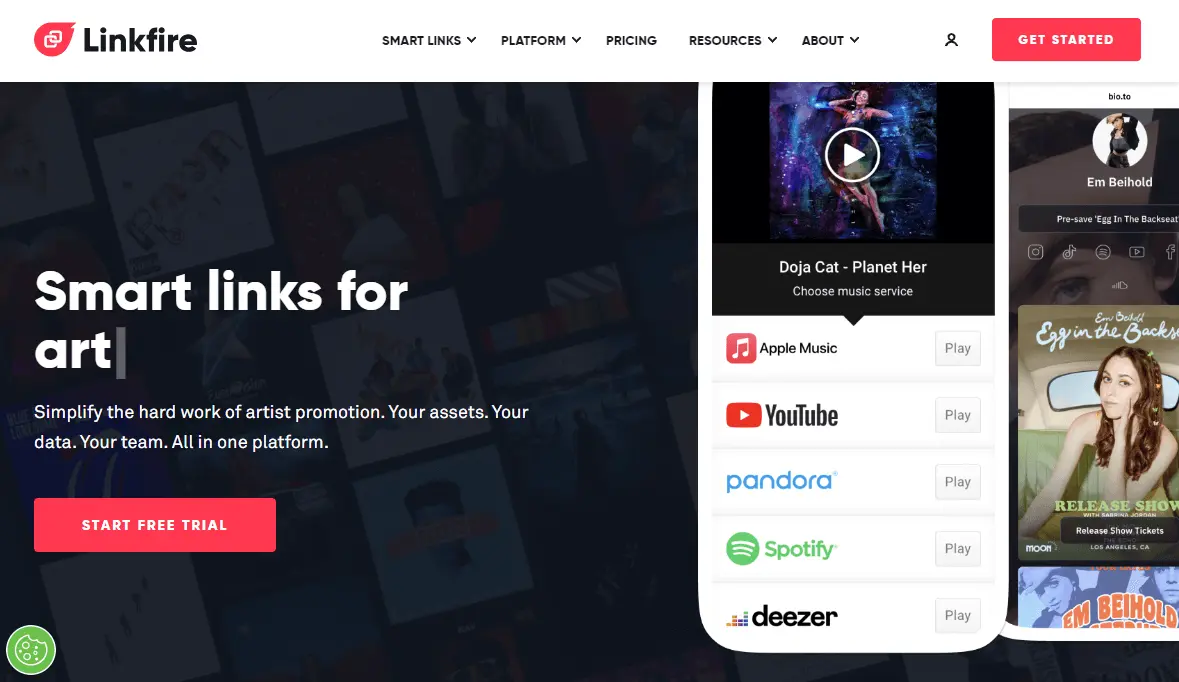1179x682 pixels.
Task: Click the Get Started button
Action: (1065, 39)
